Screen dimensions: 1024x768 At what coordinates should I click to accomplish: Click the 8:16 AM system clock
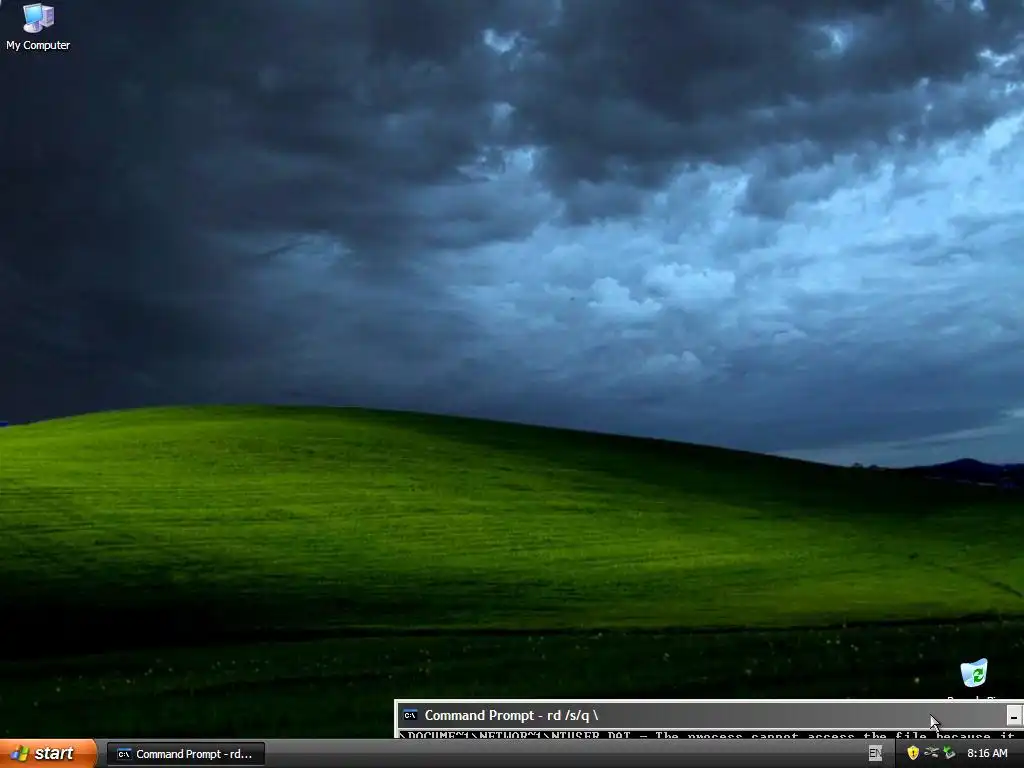click(x=987, y=754)
